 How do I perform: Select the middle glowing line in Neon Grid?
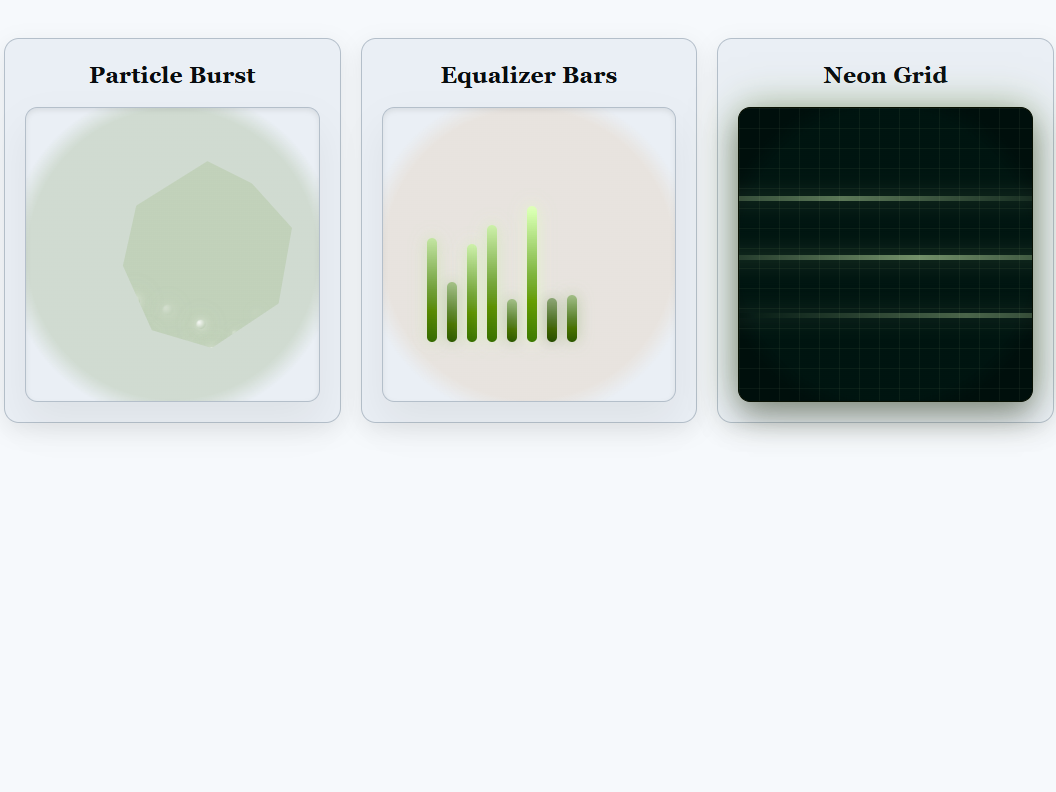click(885, 257)
